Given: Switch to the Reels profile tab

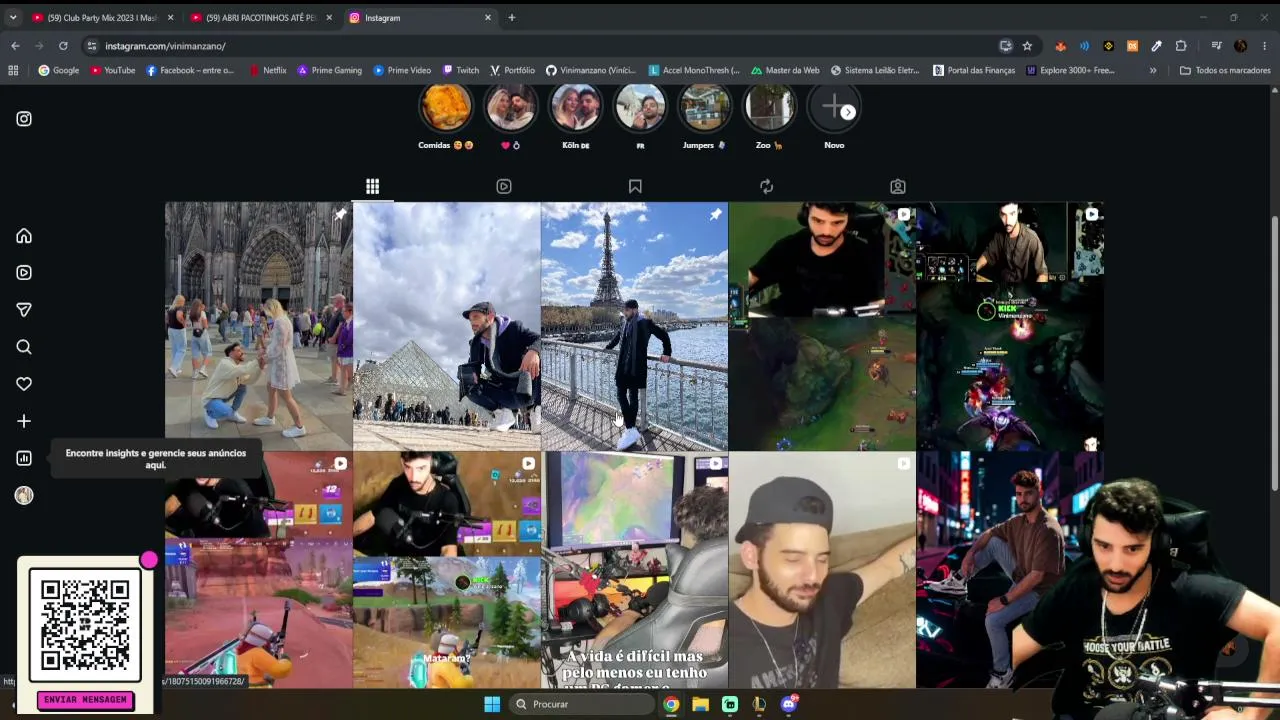Looking at the screenshot, I should 504,186.
